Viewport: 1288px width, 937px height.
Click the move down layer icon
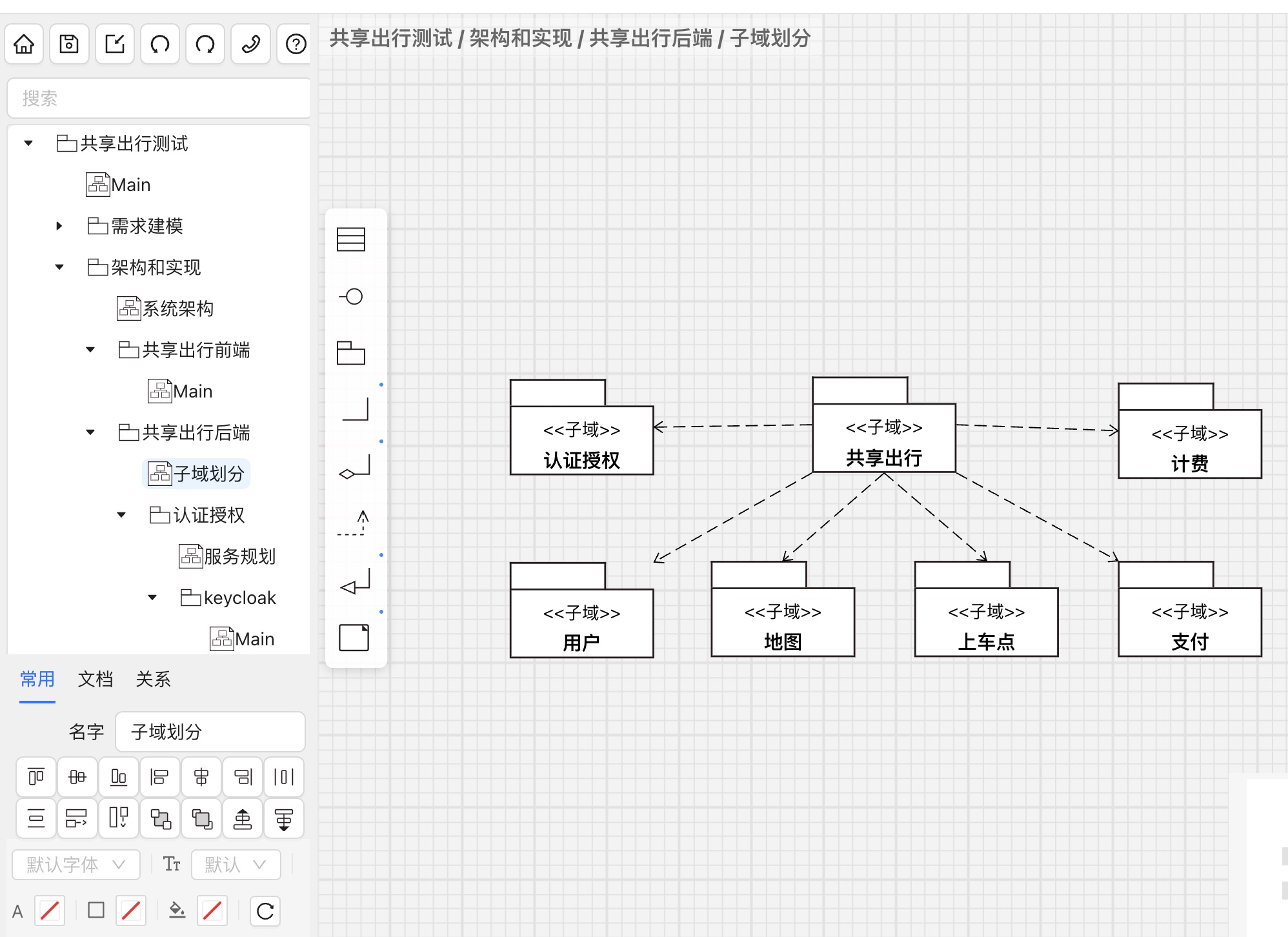(x=284, y=818)
